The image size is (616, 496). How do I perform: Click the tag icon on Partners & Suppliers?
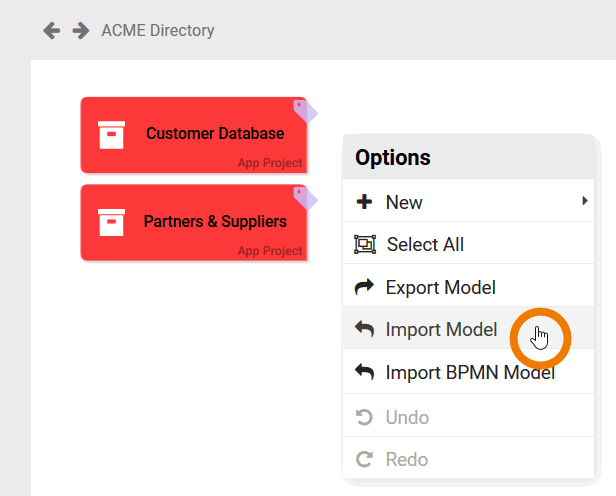point(304,197)
